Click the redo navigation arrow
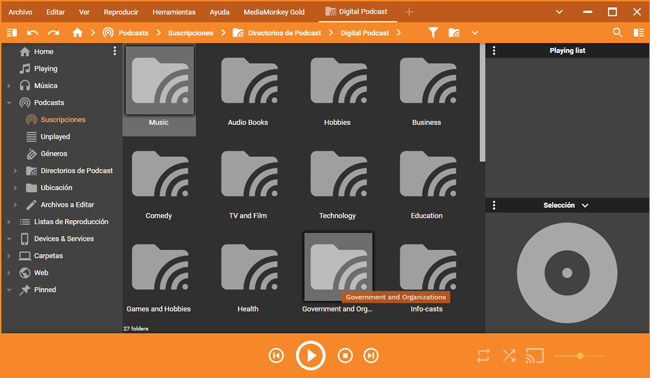The image size is (650, 378). coord(53,33)
